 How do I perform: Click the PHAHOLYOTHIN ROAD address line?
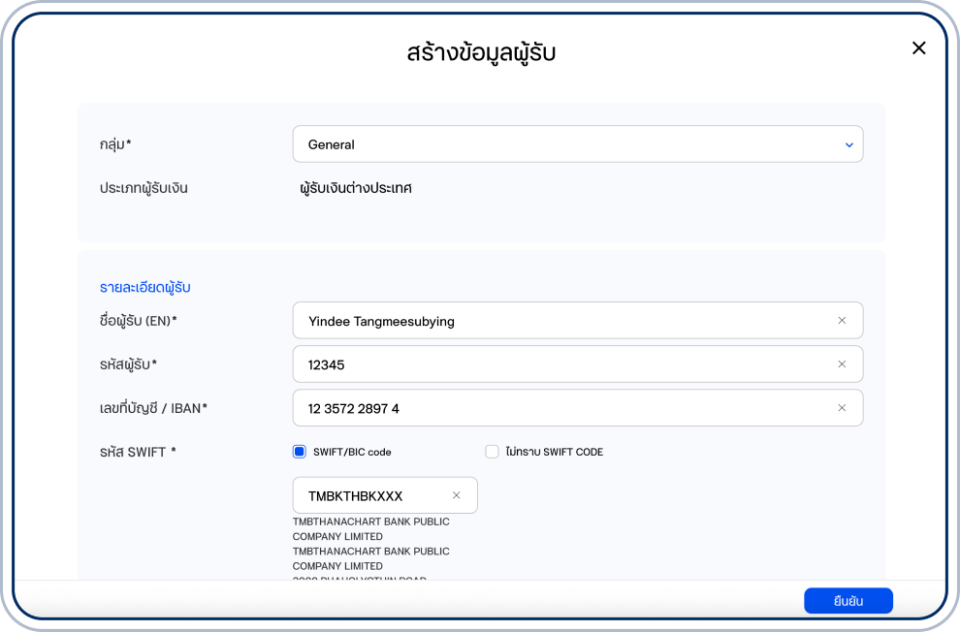(x=371, y=580)
